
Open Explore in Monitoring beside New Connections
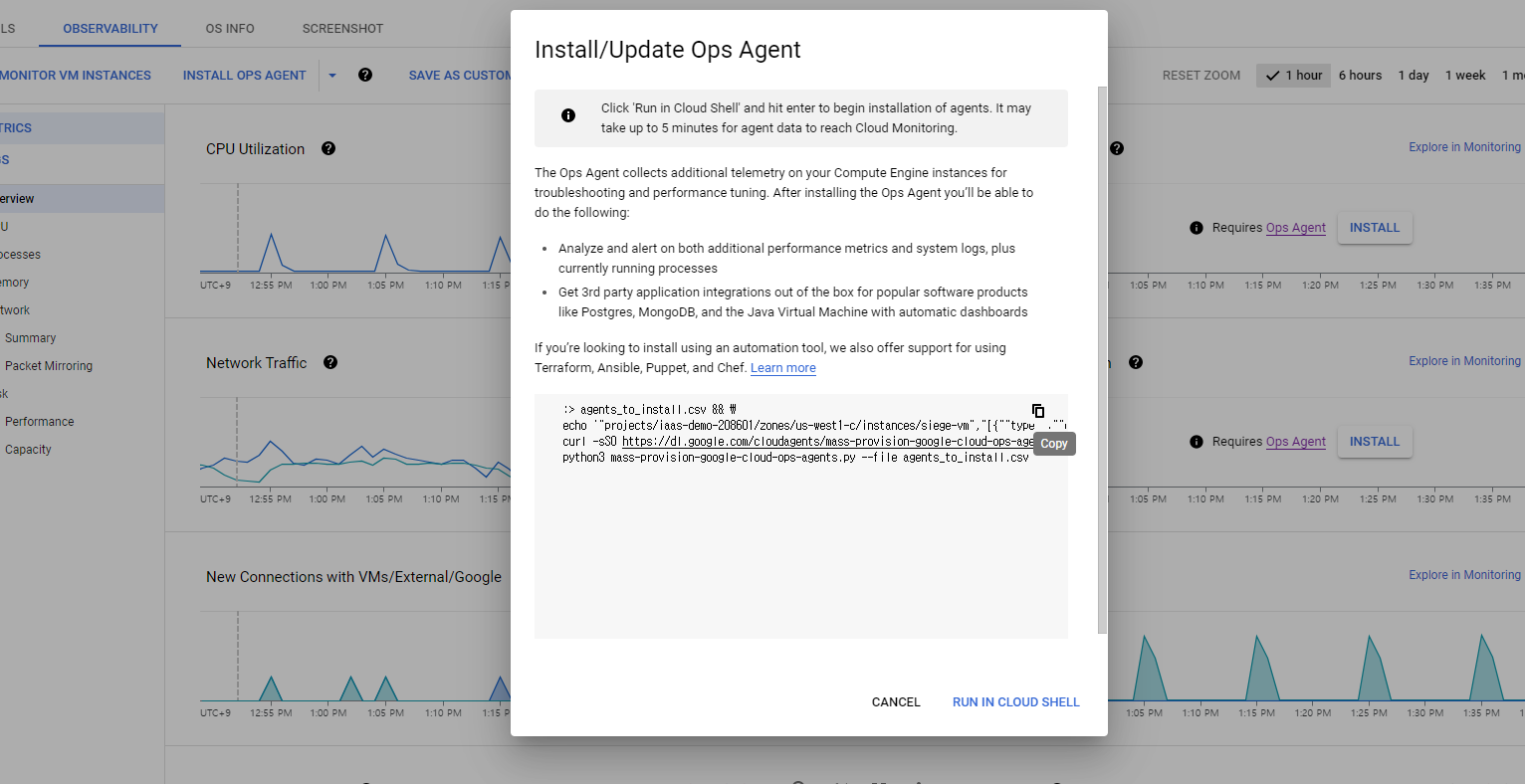coord(1464,575)
